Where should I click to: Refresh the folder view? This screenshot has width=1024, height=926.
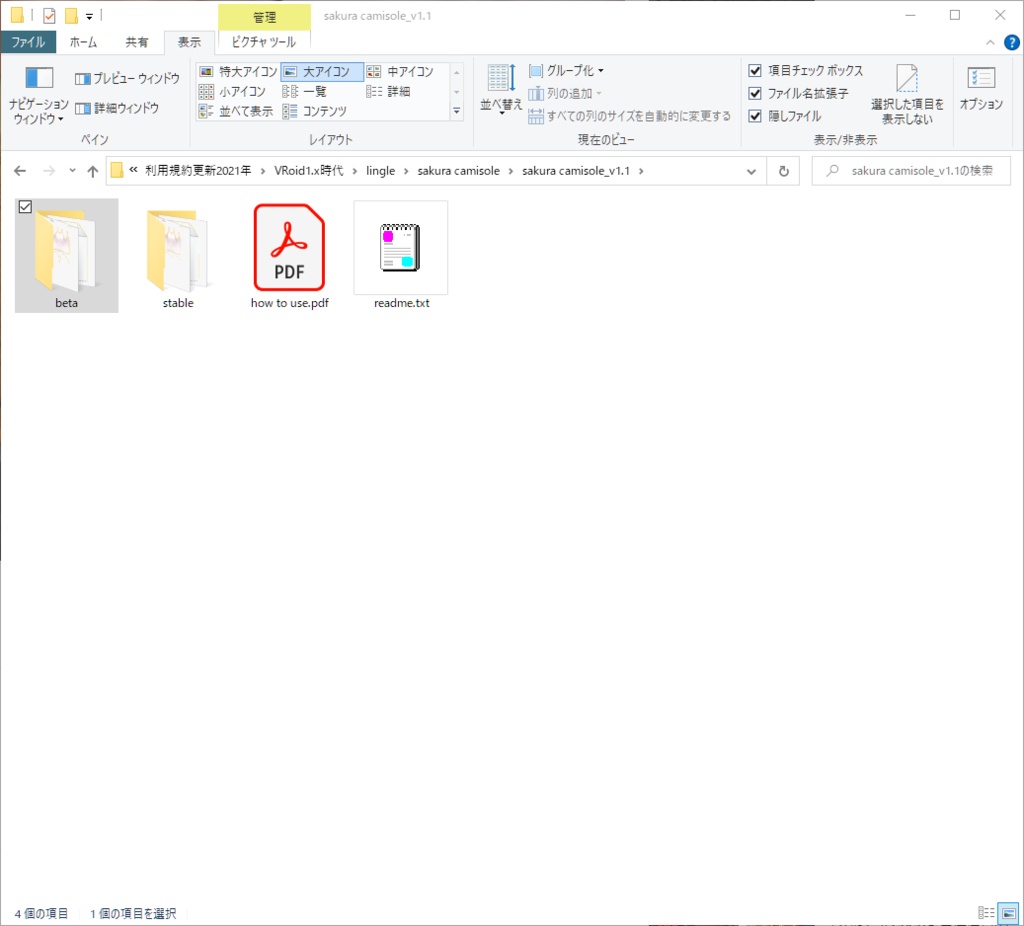tap(784, 171)
